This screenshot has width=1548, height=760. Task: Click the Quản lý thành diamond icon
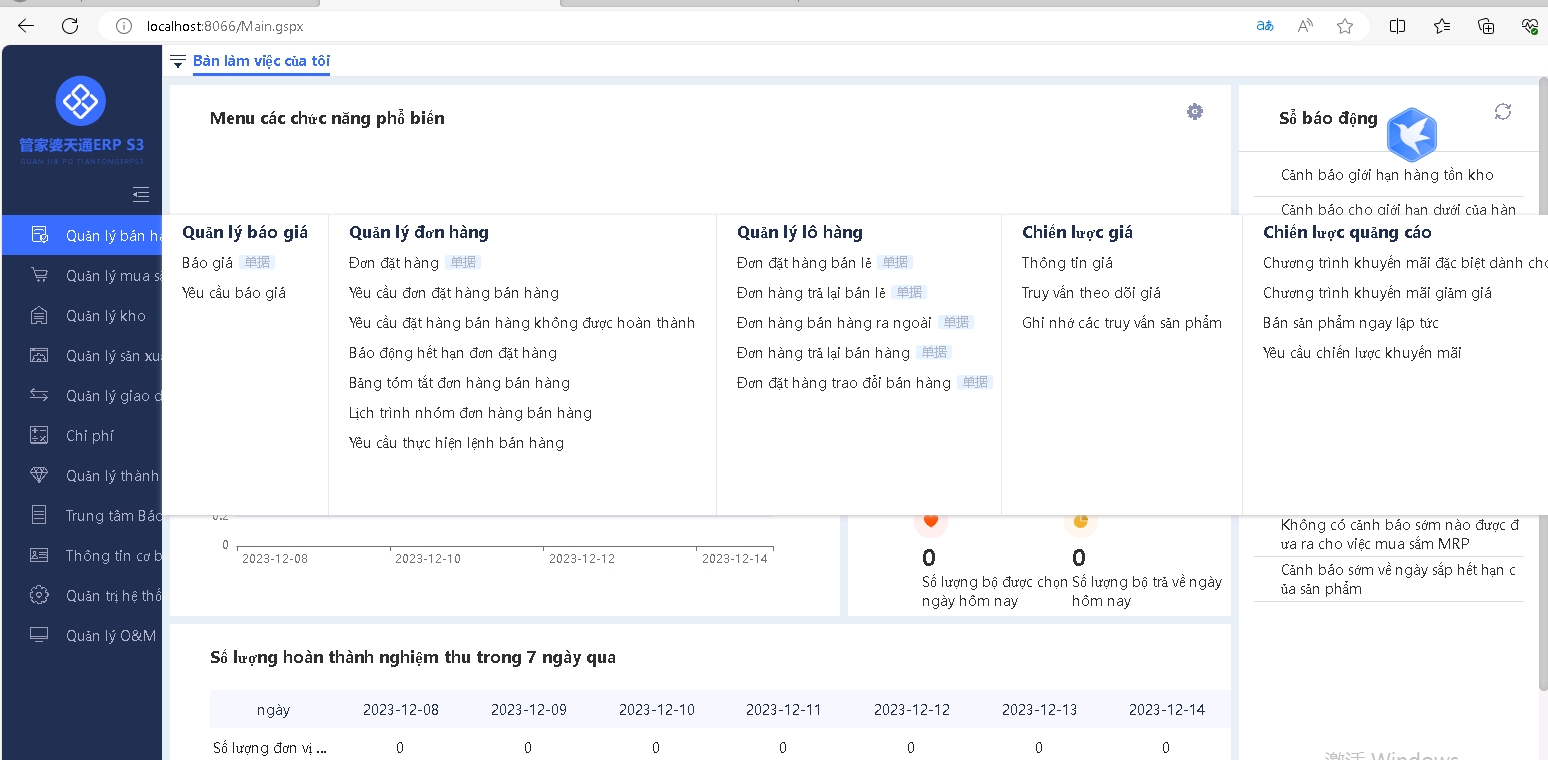(39, 475)
